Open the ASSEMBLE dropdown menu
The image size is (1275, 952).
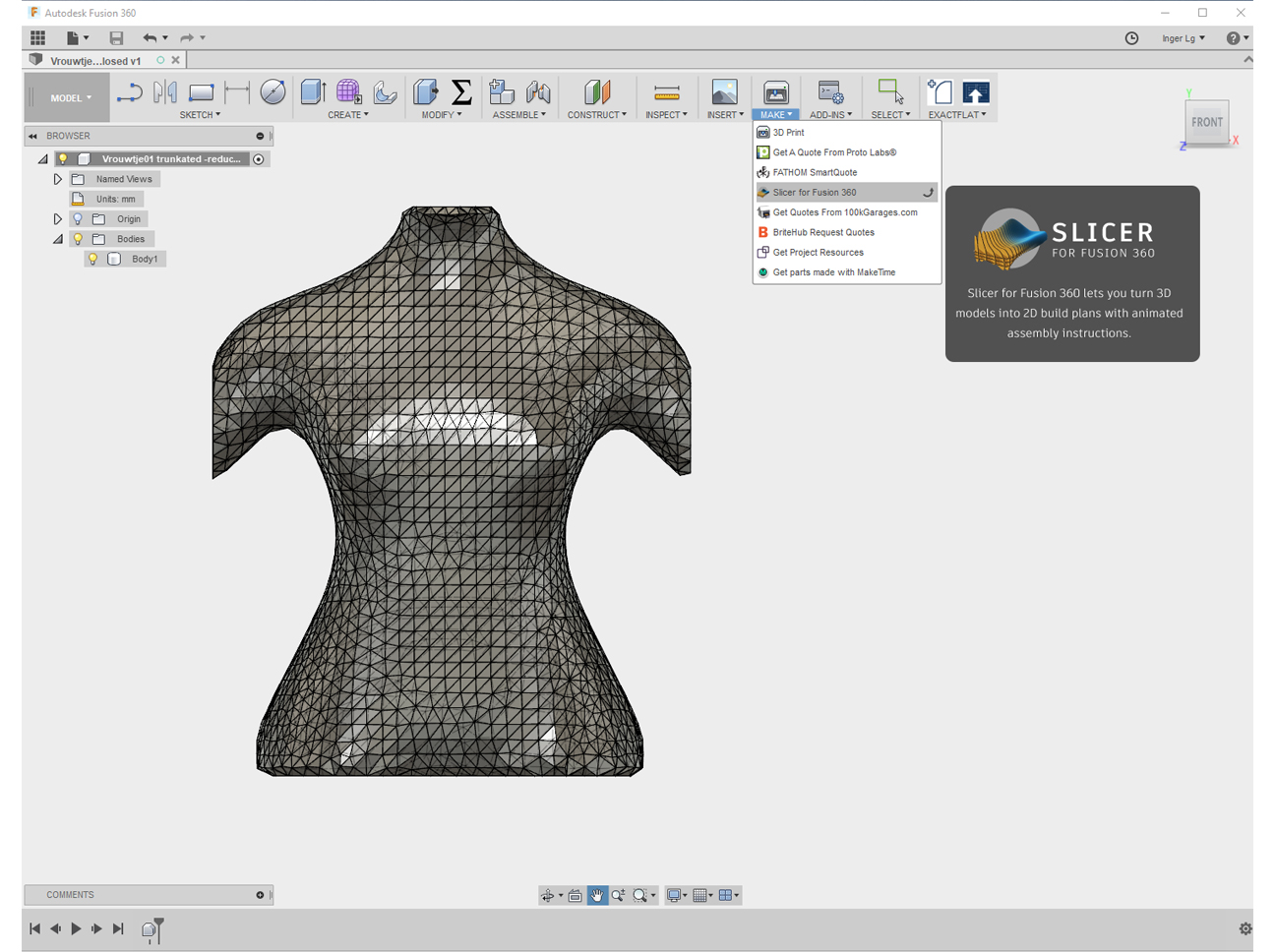[519, 115]
